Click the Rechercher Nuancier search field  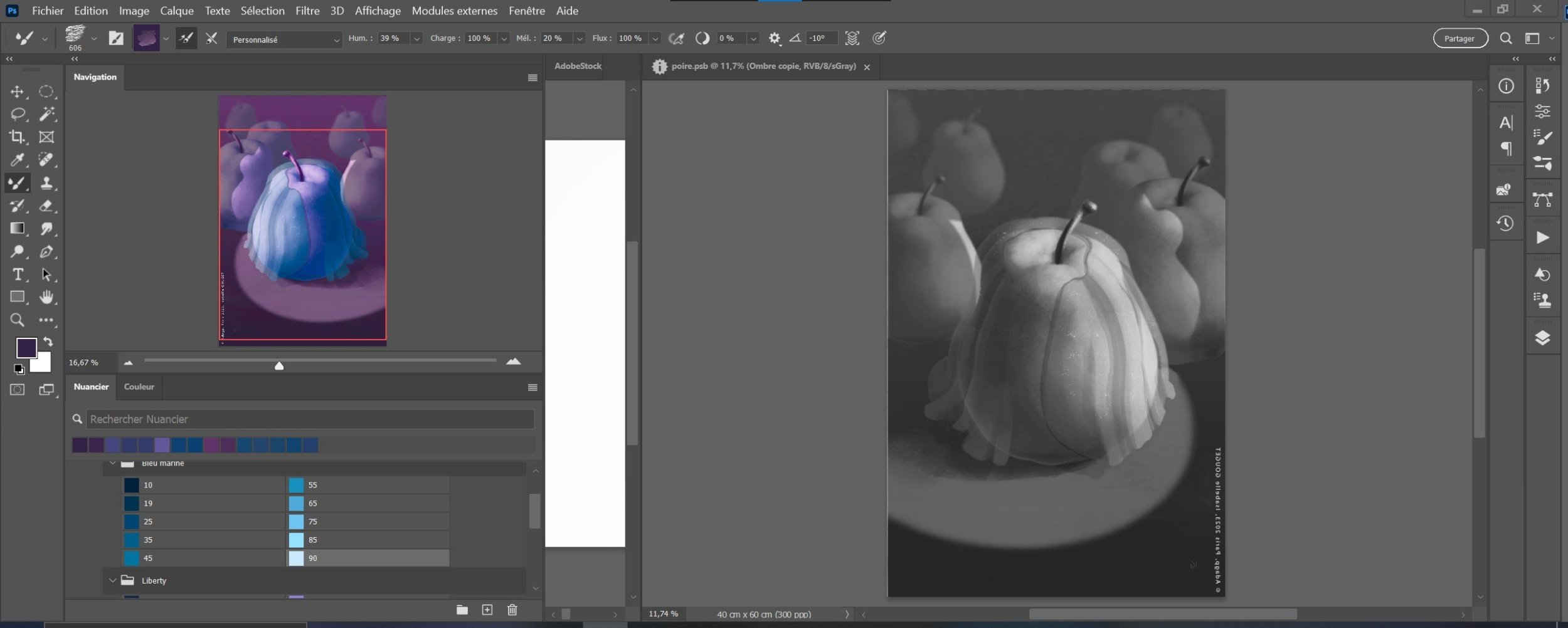[x=310, y=419]
